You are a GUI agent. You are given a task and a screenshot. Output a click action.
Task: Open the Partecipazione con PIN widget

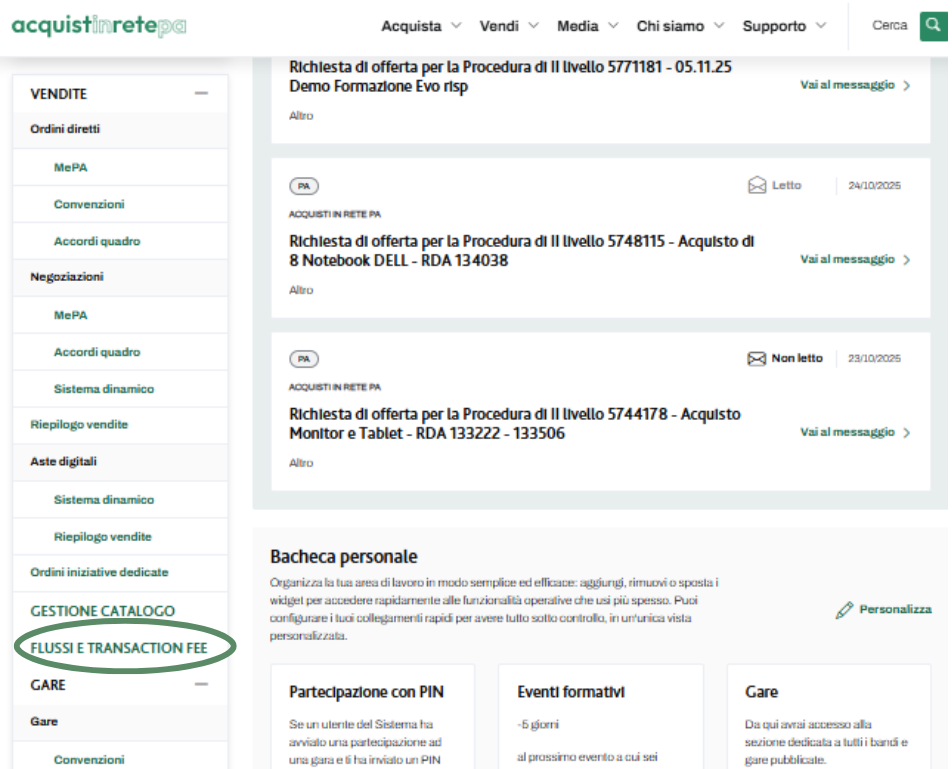tap(366, 692)
